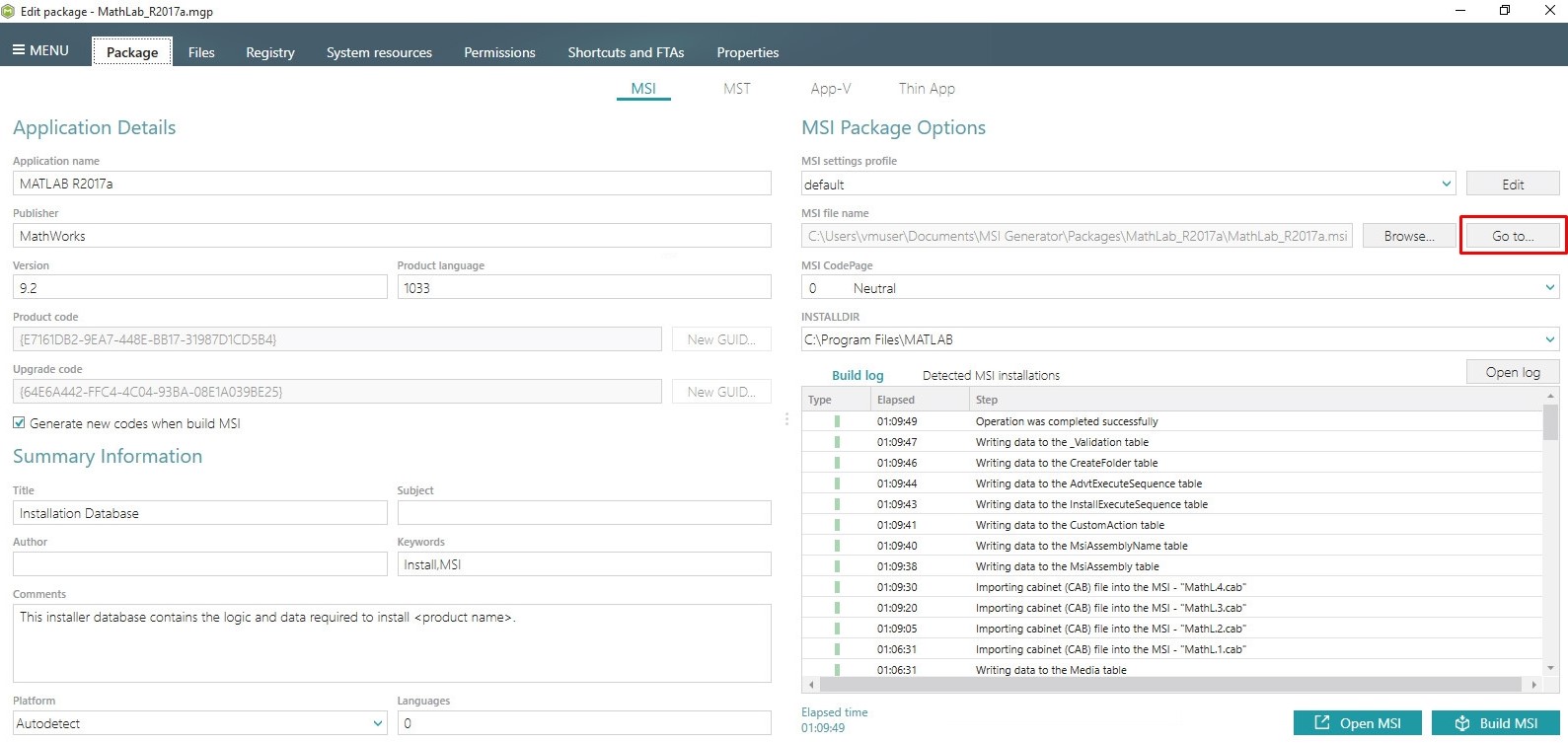
Task: Click the Application name input field
Action: [x=392, y=184]
